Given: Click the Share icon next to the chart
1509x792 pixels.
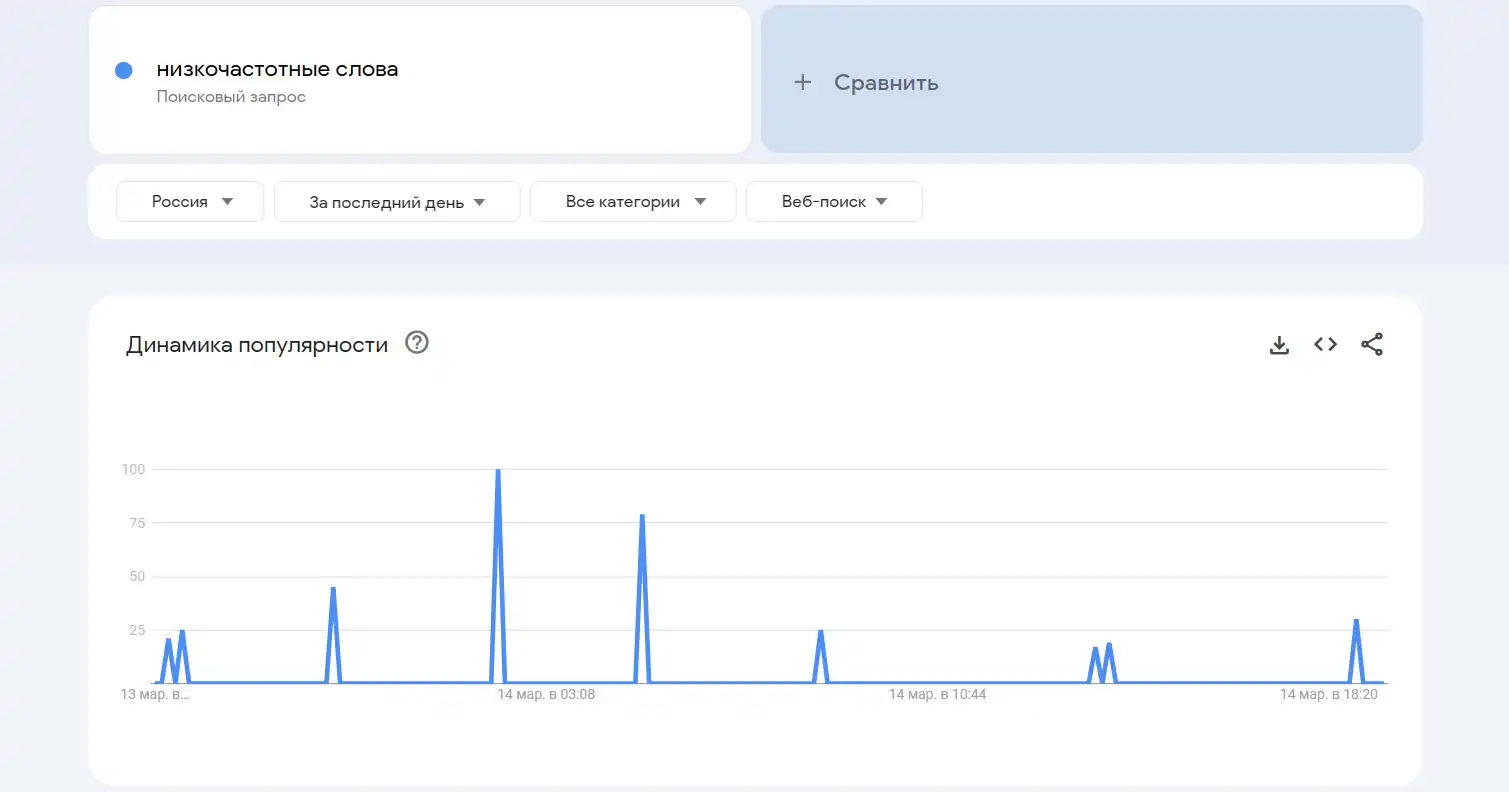Looking at the screenshot, I should pyautogui.click(x=1371, y=344).
